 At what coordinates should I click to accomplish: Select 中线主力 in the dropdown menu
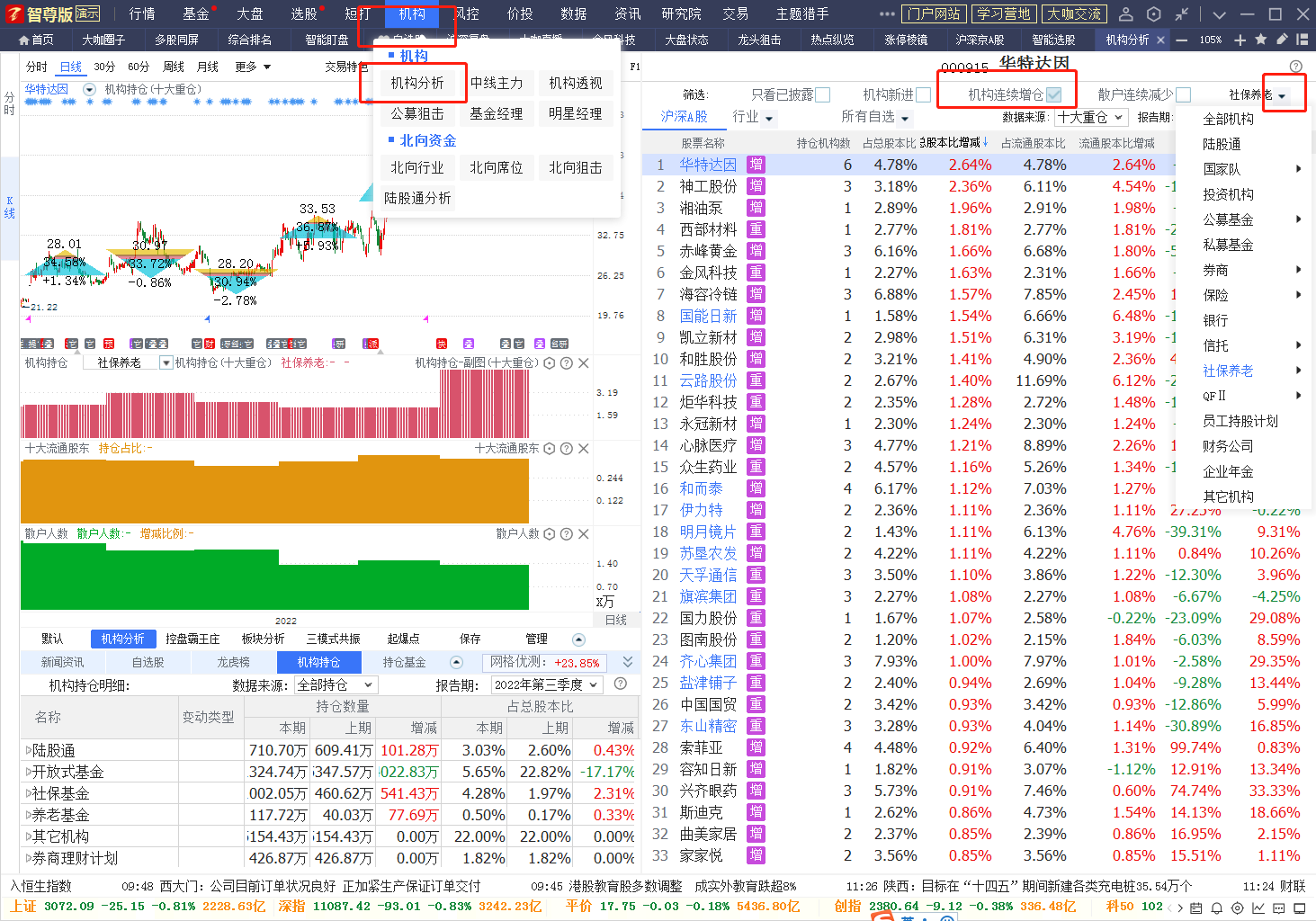click(x=497, y=83)
